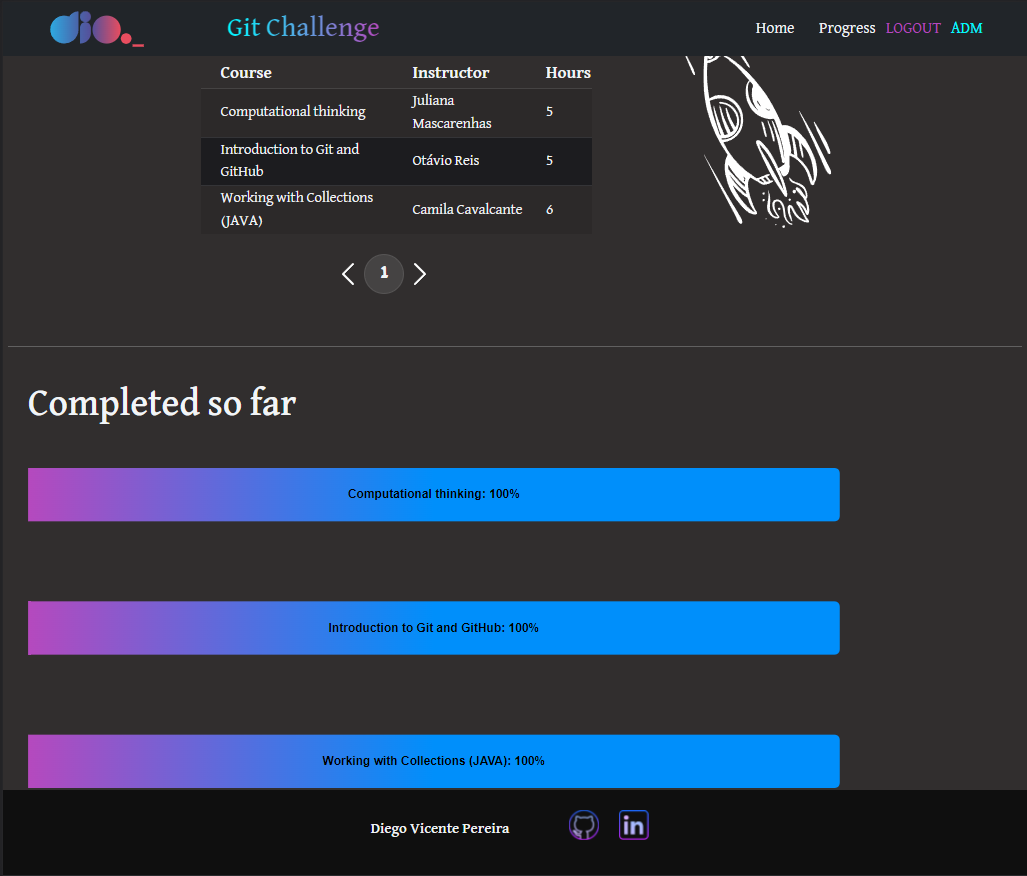Click the rocket illustration
1027x876 pixels.
758,141
